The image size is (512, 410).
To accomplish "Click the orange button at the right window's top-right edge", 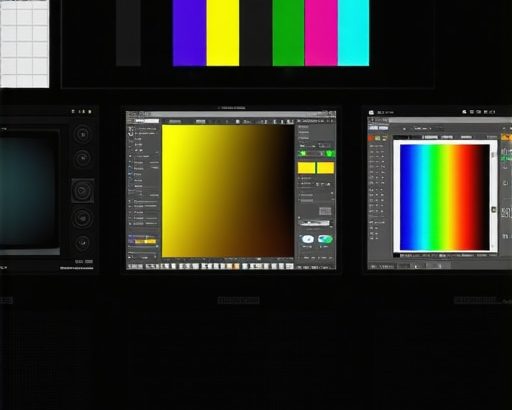I will (x=506, y=137).
